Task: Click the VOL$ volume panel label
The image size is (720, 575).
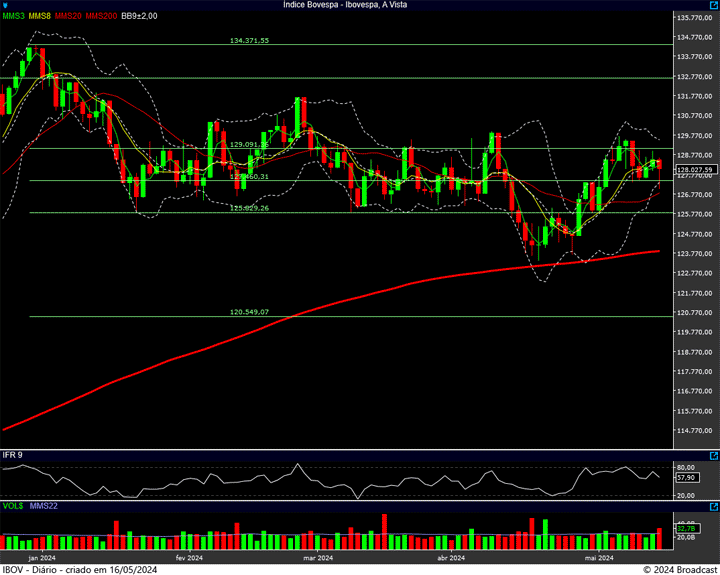Action: [x=13, y=505]
